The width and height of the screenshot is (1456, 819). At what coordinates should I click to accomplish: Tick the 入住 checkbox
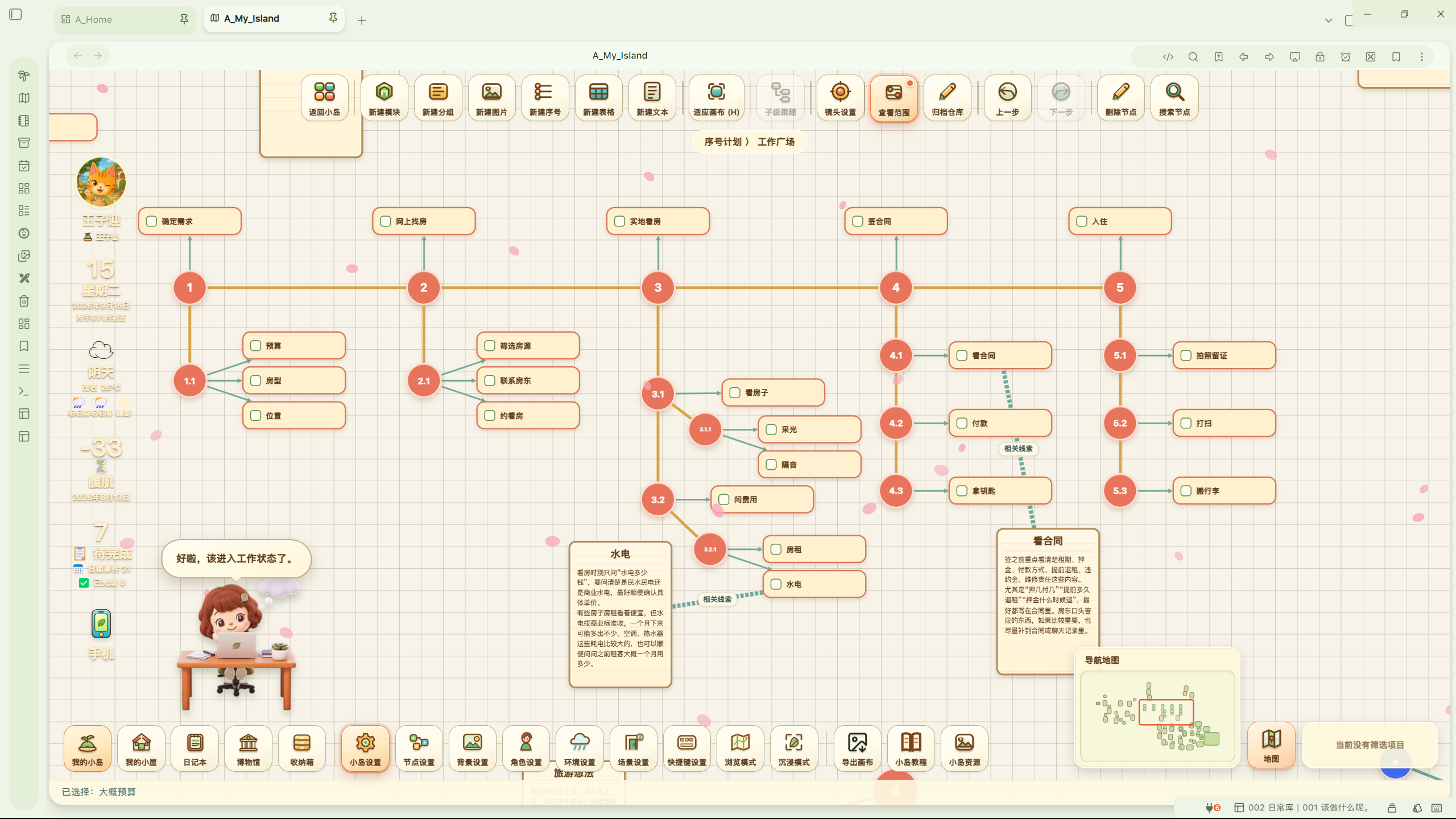tap(1082, 221)
